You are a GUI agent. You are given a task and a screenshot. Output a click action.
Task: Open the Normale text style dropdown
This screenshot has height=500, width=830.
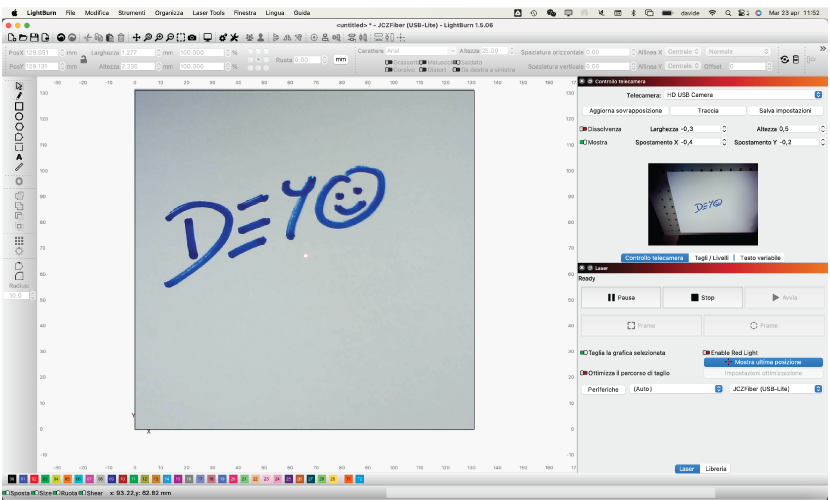[x=738, y=52]
